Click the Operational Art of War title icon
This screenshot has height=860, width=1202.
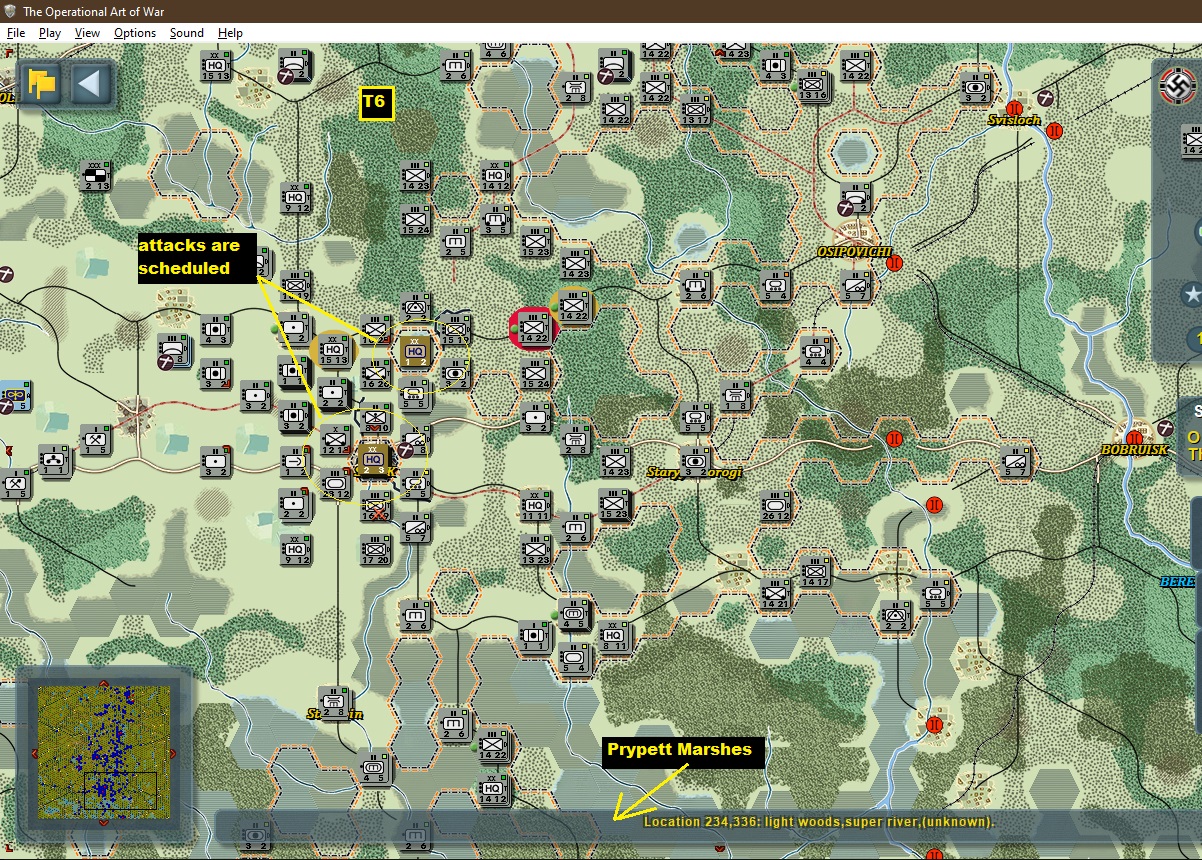point(10,11)
